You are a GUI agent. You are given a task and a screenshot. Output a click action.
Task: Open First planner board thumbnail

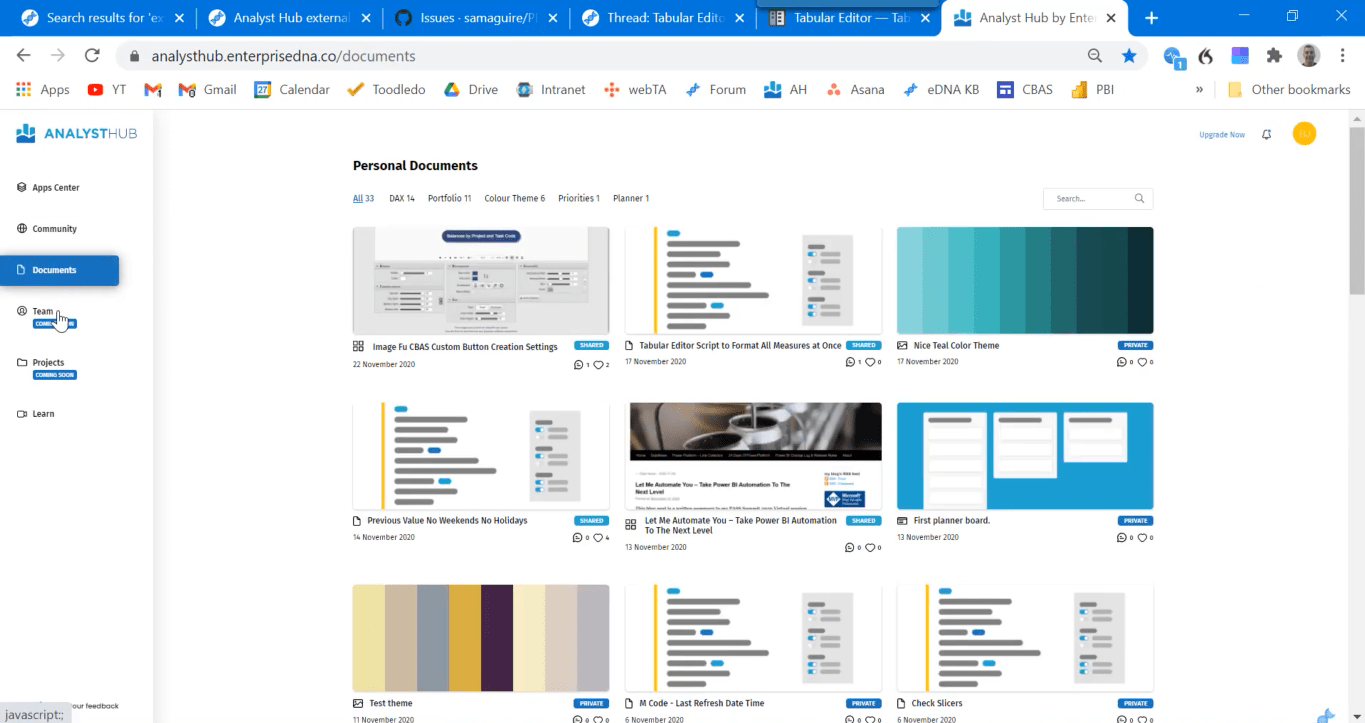1025,456
